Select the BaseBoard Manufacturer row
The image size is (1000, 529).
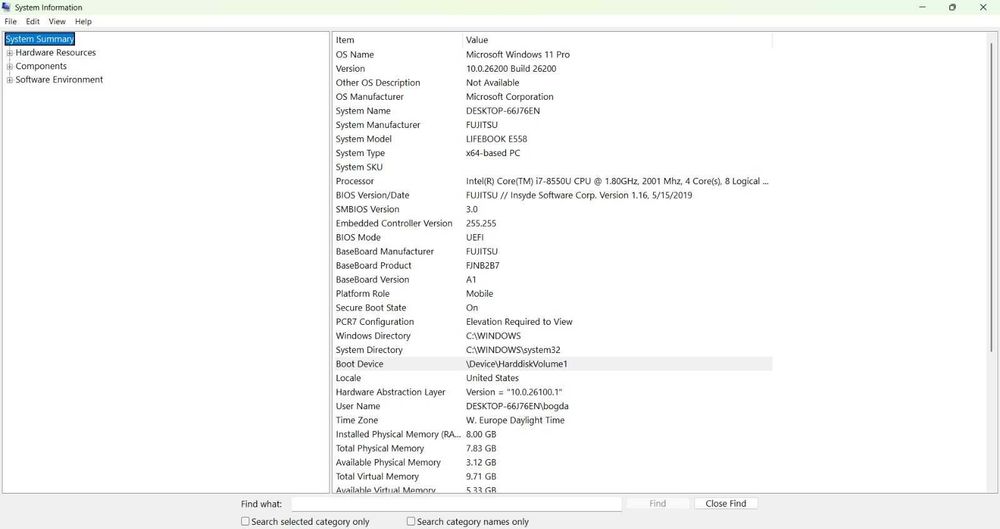tap(552, 251)
